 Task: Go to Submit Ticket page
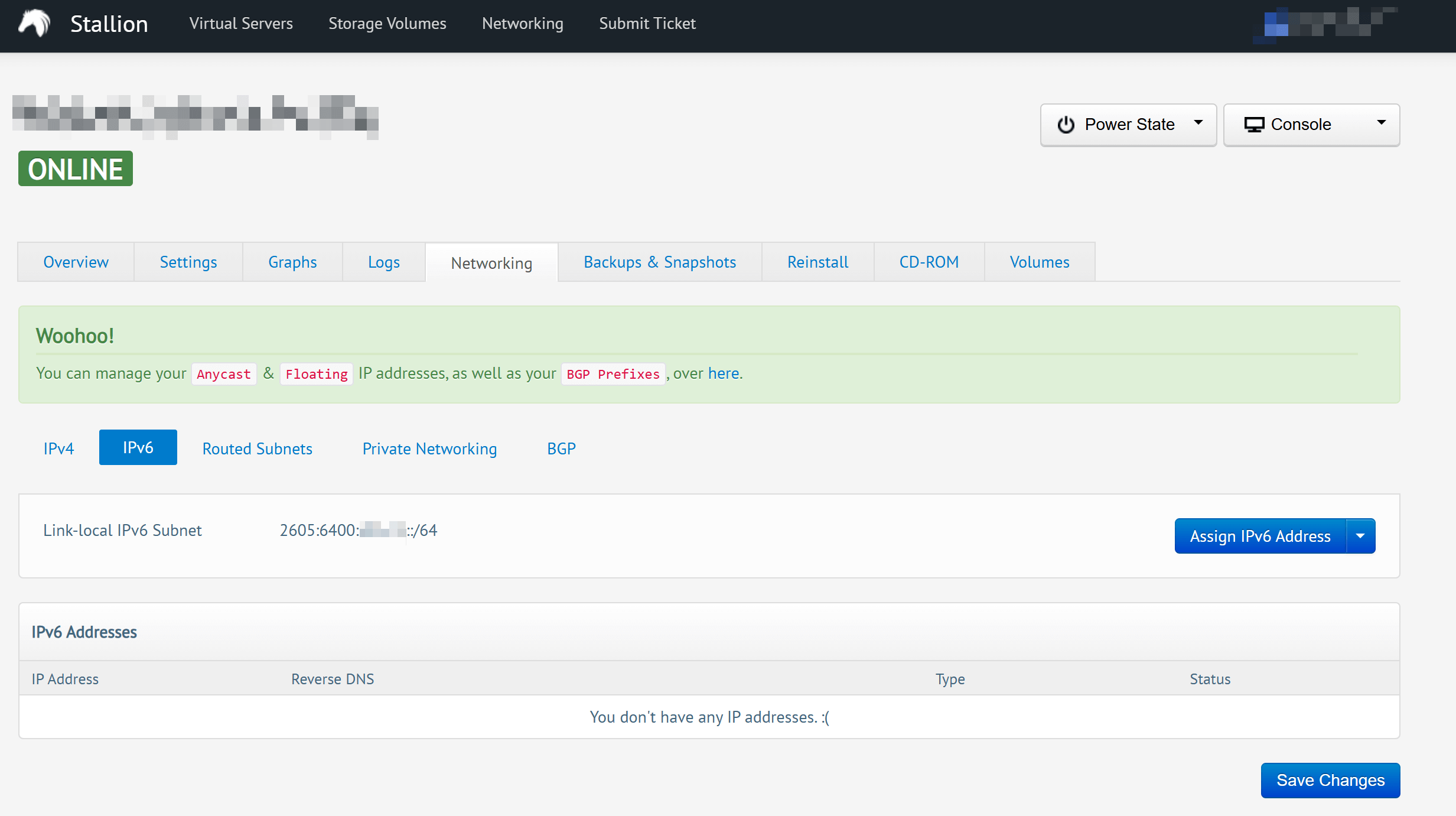pyautogui.click(x=647, y=24)
